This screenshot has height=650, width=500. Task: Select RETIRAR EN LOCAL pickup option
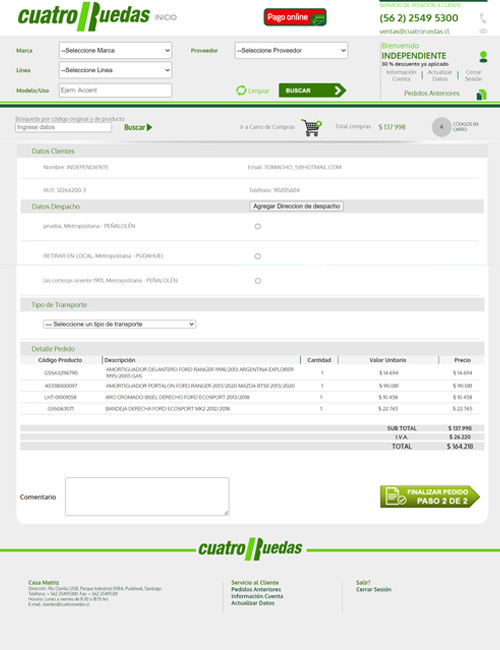(x=257, y=256)
